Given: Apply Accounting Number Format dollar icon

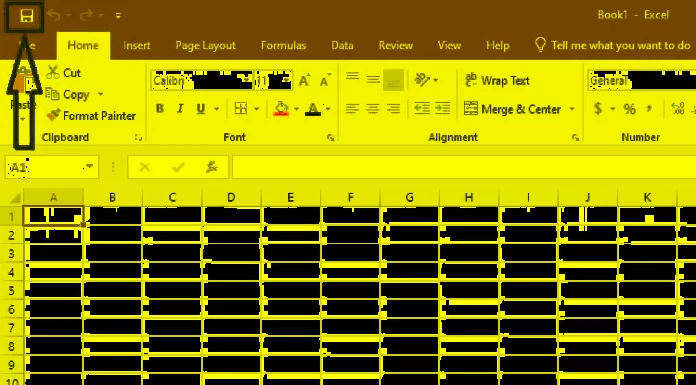Looking at the screenshot, I should (x=598, y=109).
